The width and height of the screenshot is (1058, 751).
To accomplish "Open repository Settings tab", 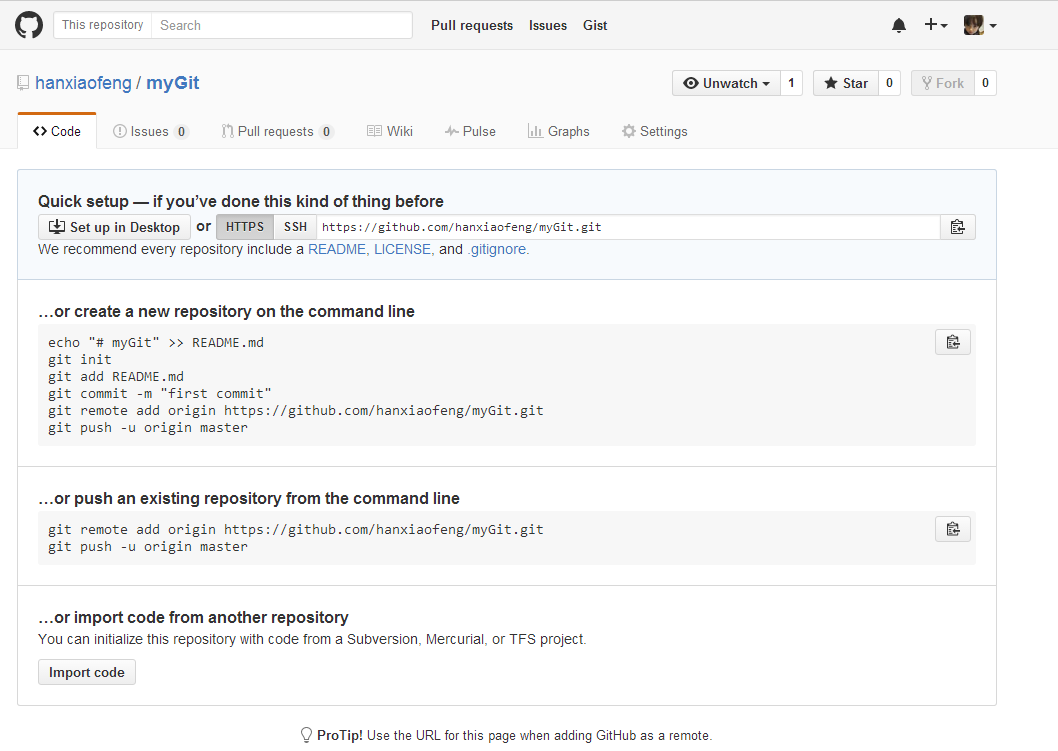I will 655,131.
